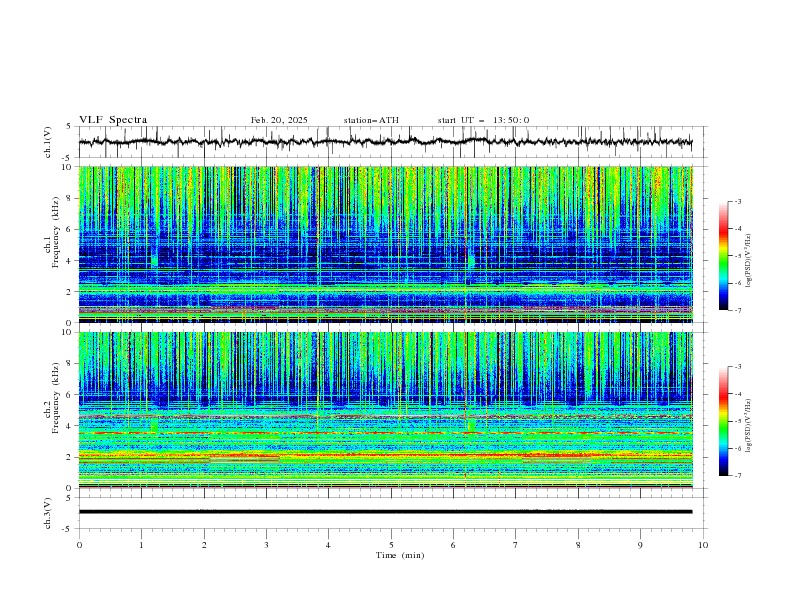This screenshot has height=612, width=792.
Task: Click the "6" tick on ch.2 frequency axis
Action: click(x=69, y=394)
